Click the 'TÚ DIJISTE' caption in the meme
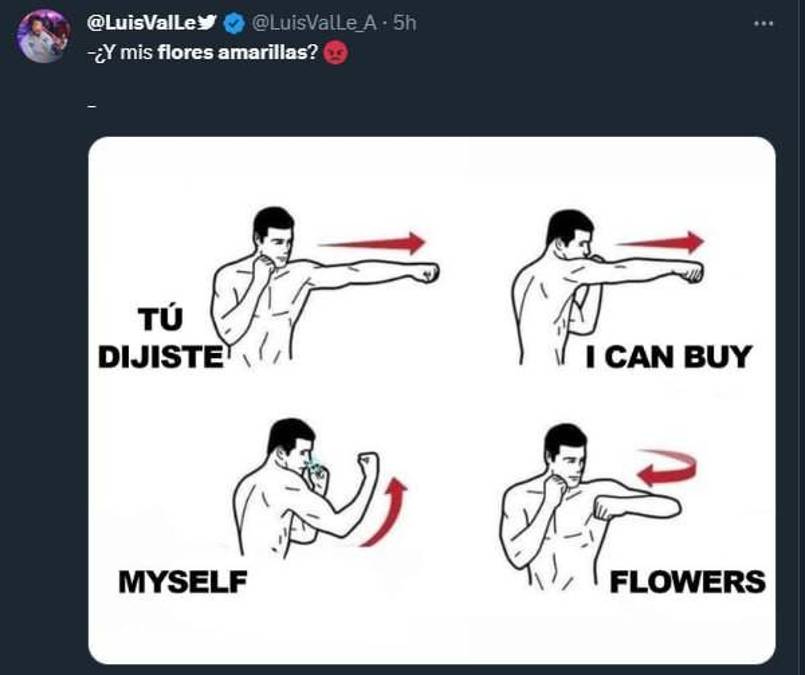 coord(161,339)
